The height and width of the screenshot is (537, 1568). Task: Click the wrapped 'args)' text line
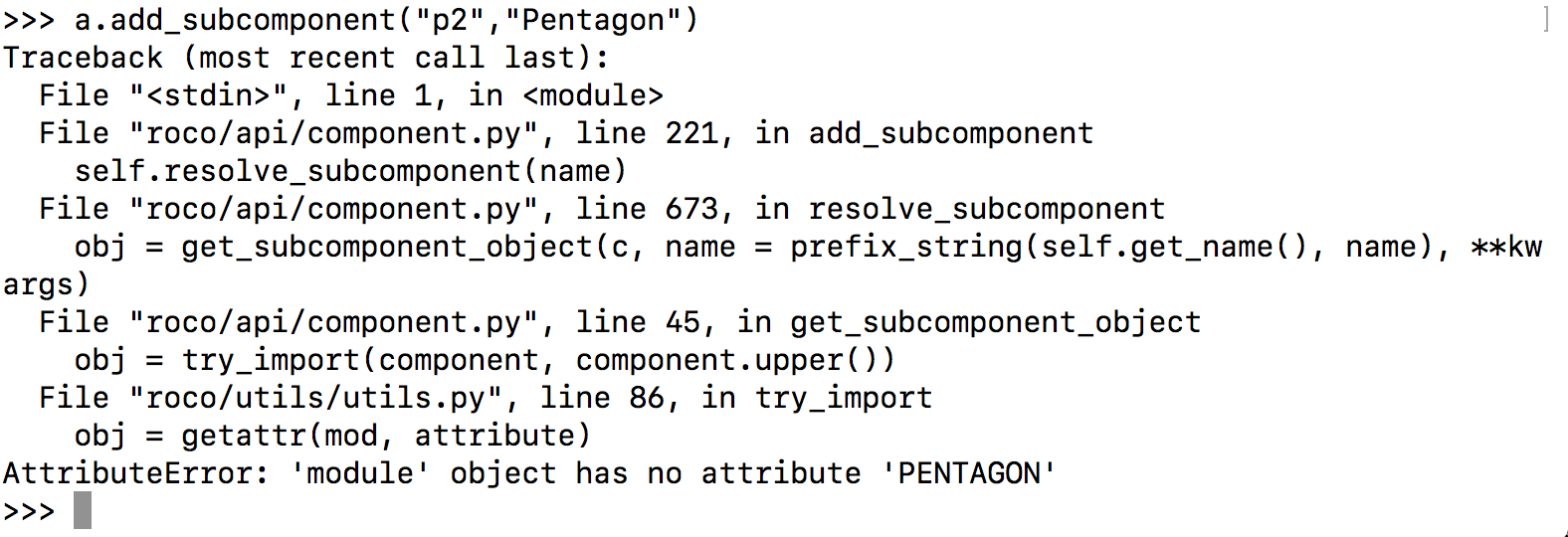coord(46,284)
